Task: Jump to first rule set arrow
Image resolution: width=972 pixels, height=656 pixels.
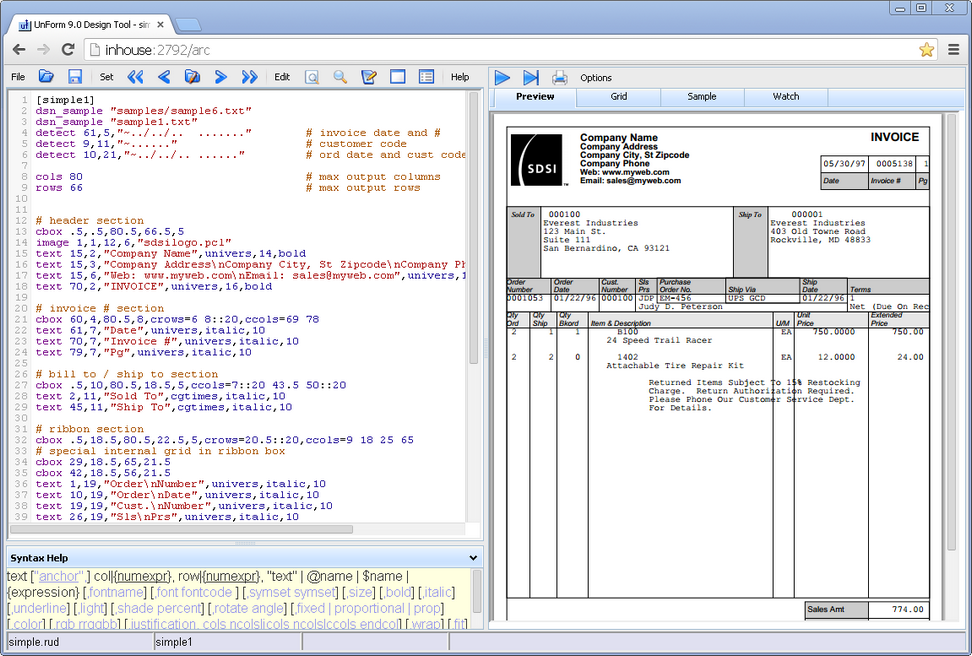Action: (135, 77)
